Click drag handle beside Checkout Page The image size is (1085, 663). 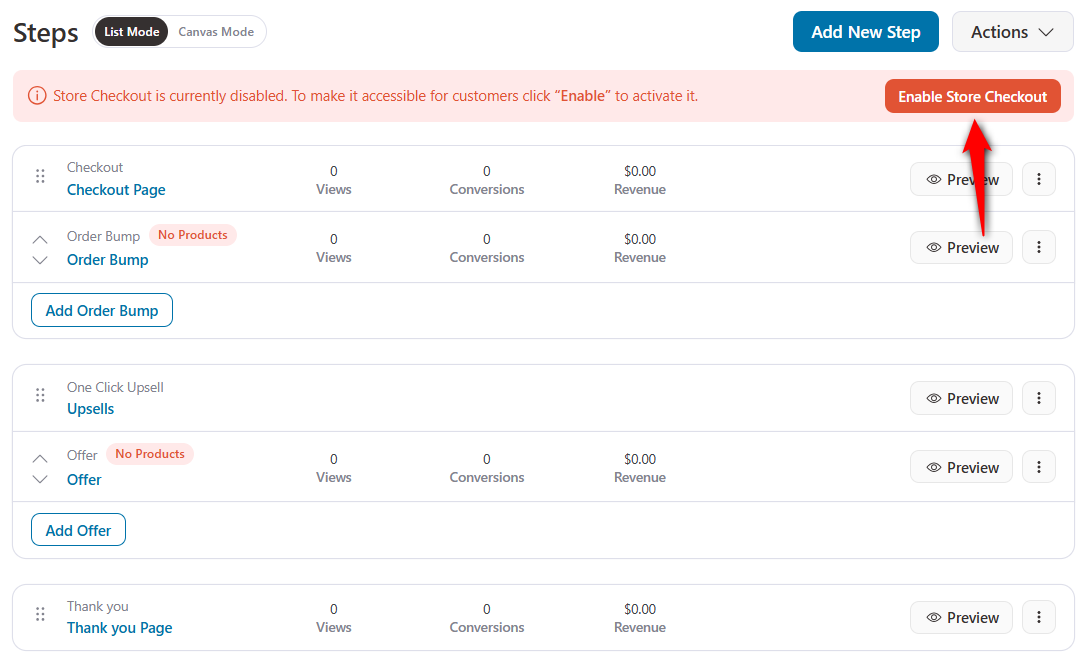pos(40,176)
